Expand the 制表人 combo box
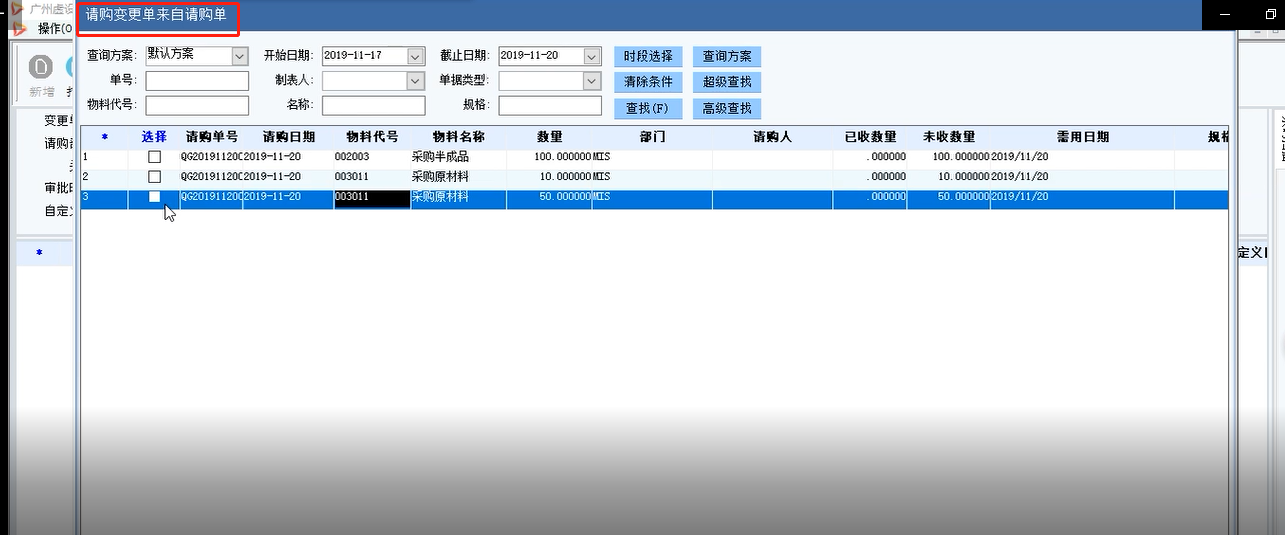 tap(416, 81)
